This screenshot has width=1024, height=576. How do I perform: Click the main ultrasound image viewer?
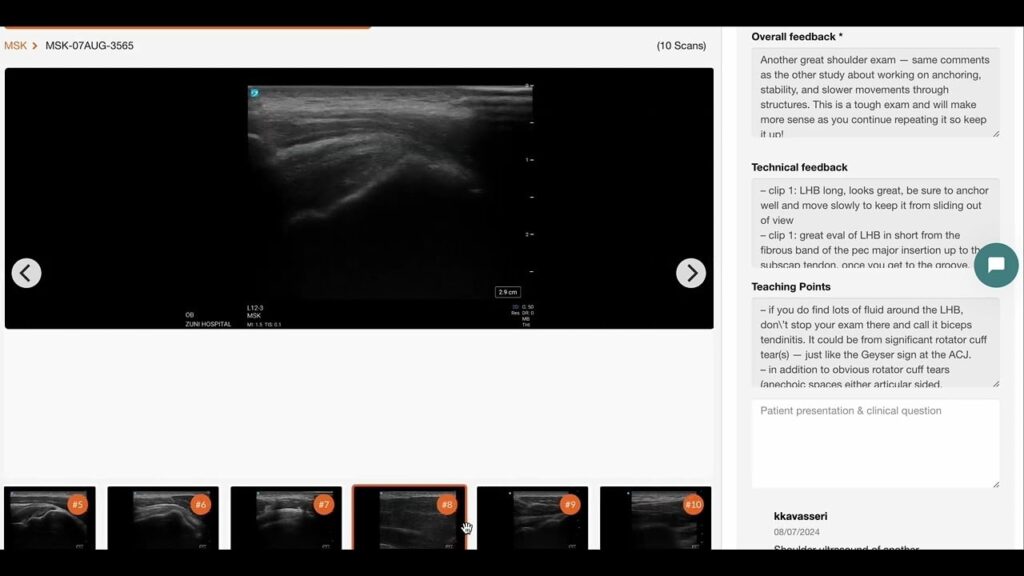359,199
